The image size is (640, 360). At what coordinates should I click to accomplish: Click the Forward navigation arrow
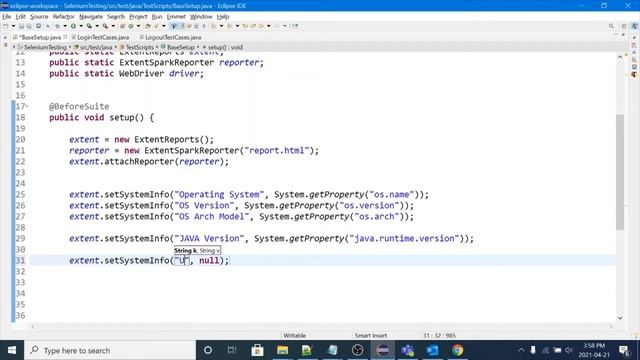pos(278,26)
